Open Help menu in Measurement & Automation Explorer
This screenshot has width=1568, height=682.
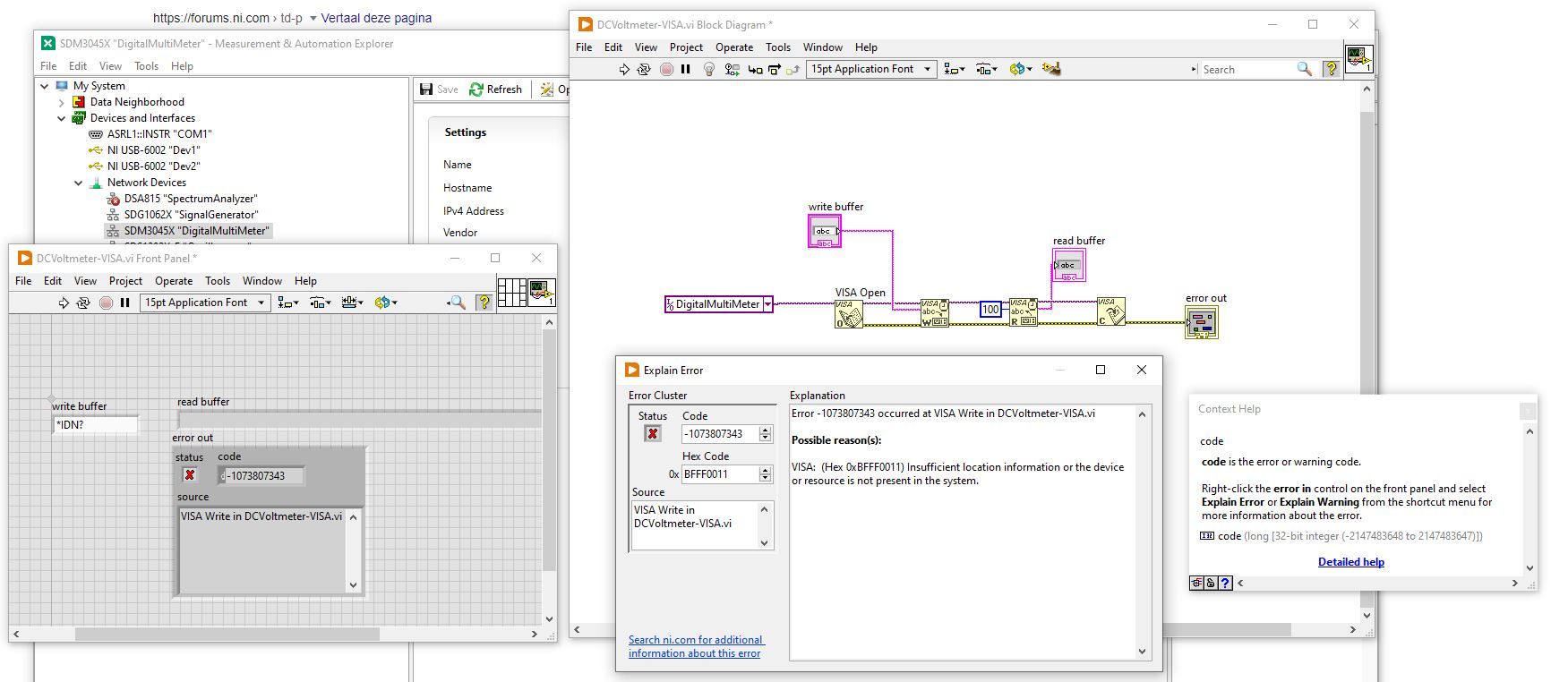coord(182,66)
